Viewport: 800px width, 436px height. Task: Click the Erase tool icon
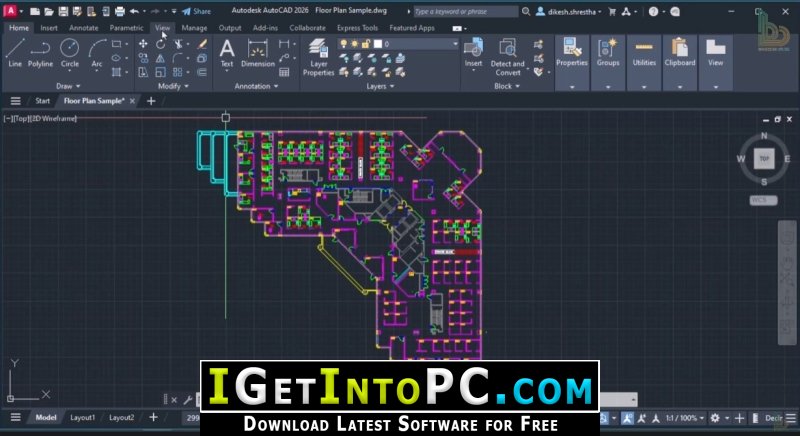click(202, 44)
